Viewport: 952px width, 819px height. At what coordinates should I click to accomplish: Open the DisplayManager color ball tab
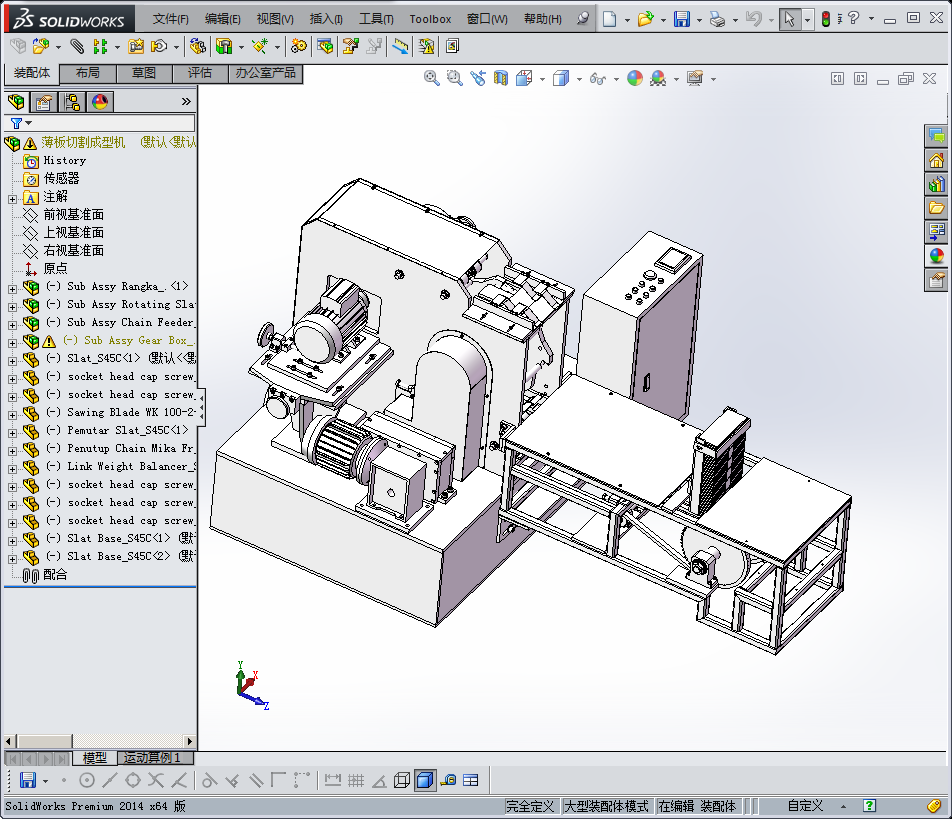[x=100, y=102]
